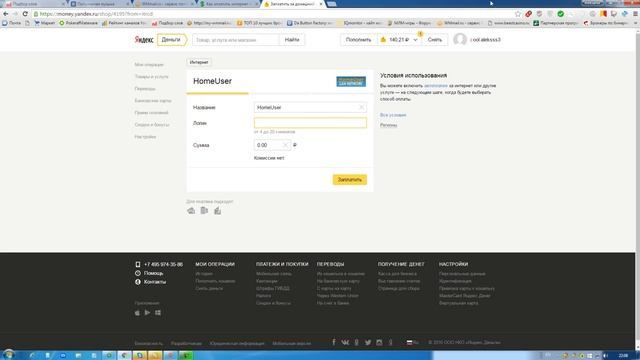Screen dimensions: 640x360
Task: Clear the Название field with X
Action: [x=361, y=107]
